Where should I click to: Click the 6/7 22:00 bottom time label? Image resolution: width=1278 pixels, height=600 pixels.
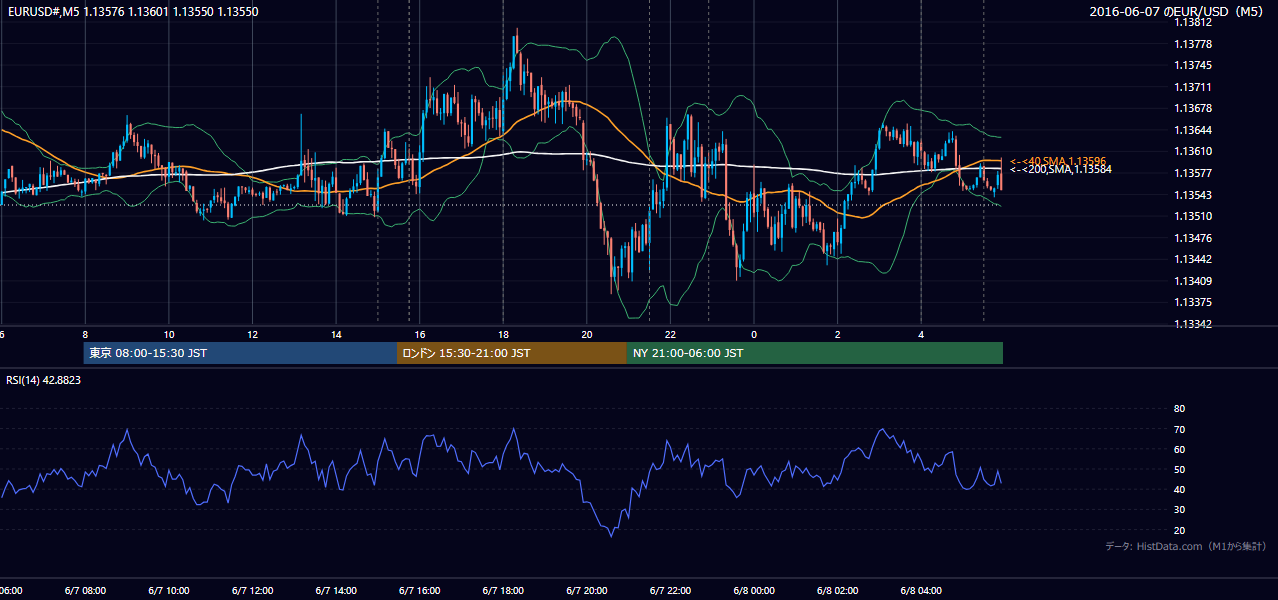tap(671, 591)
